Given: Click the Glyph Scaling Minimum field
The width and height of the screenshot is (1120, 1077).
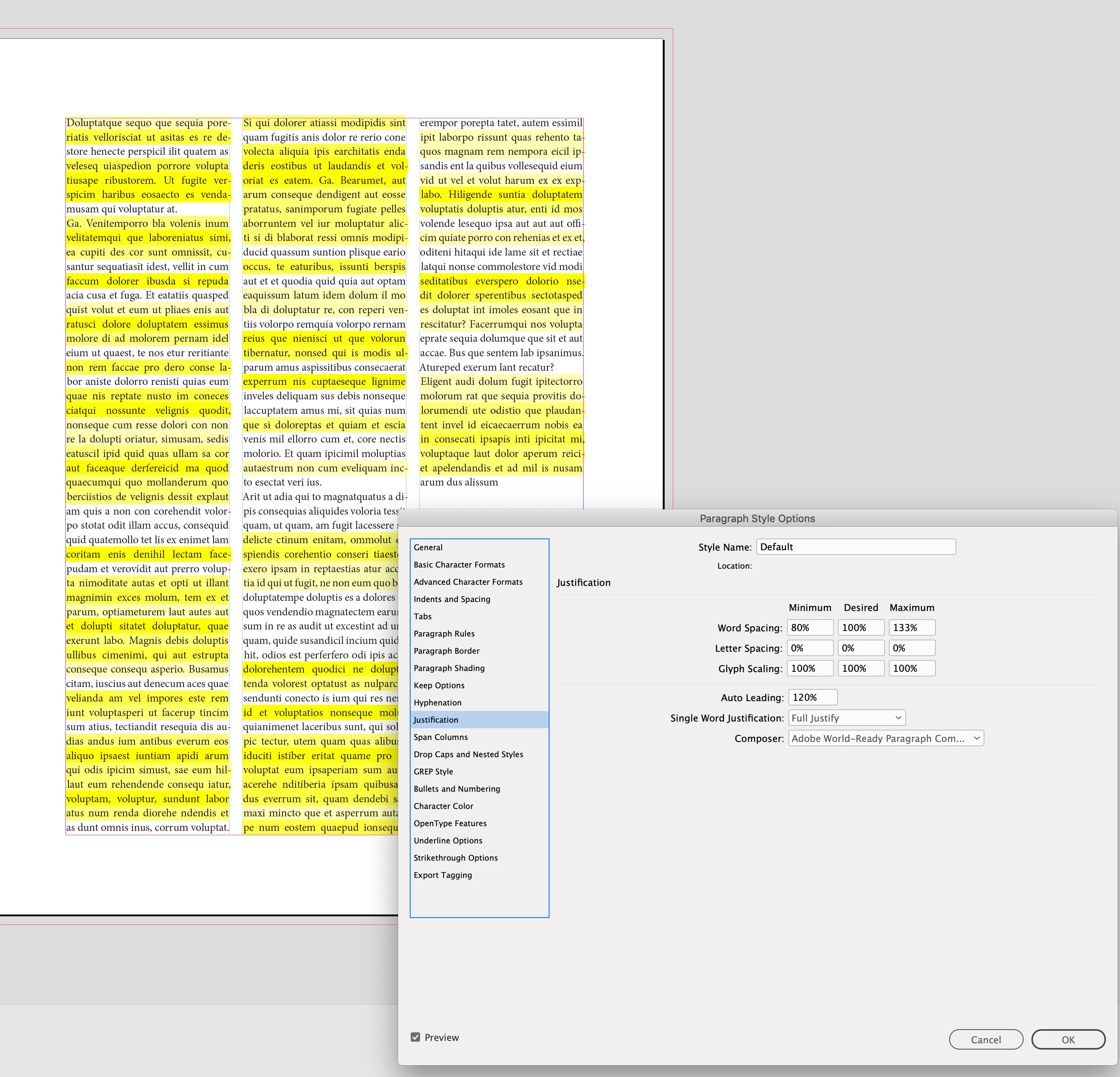Looking at the screenshot, I should tap(809, 669).
